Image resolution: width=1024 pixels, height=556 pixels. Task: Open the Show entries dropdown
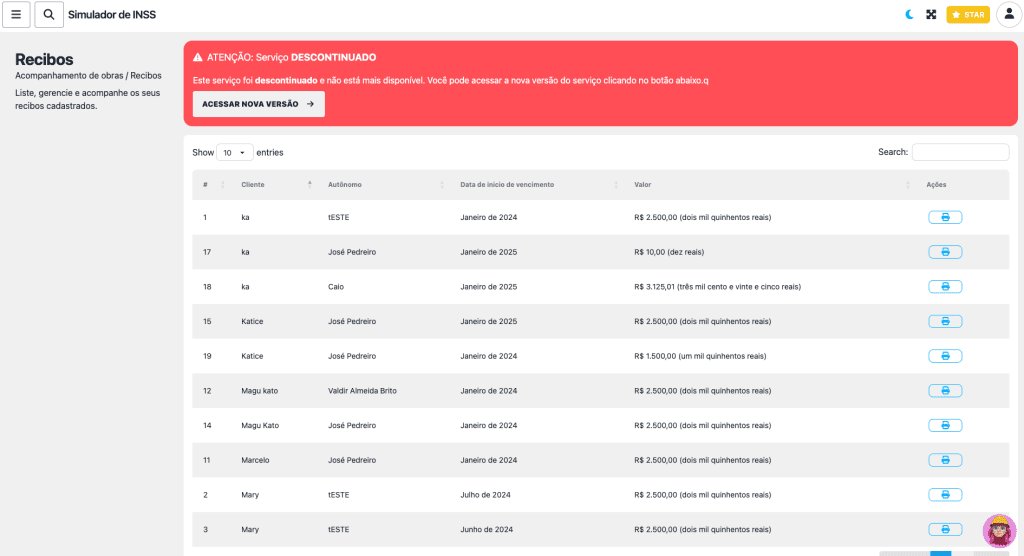[235, 153]
